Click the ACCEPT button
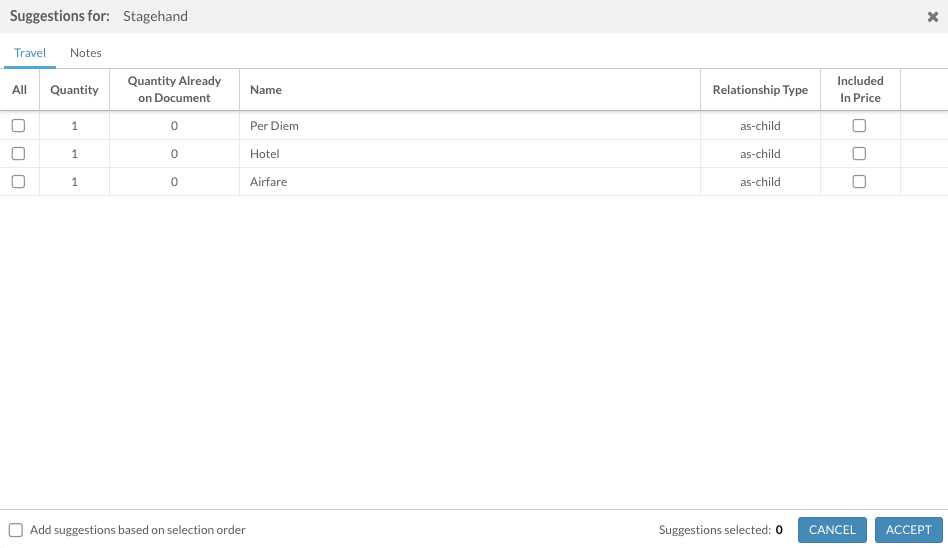948x548 pixels. (908, 530)
